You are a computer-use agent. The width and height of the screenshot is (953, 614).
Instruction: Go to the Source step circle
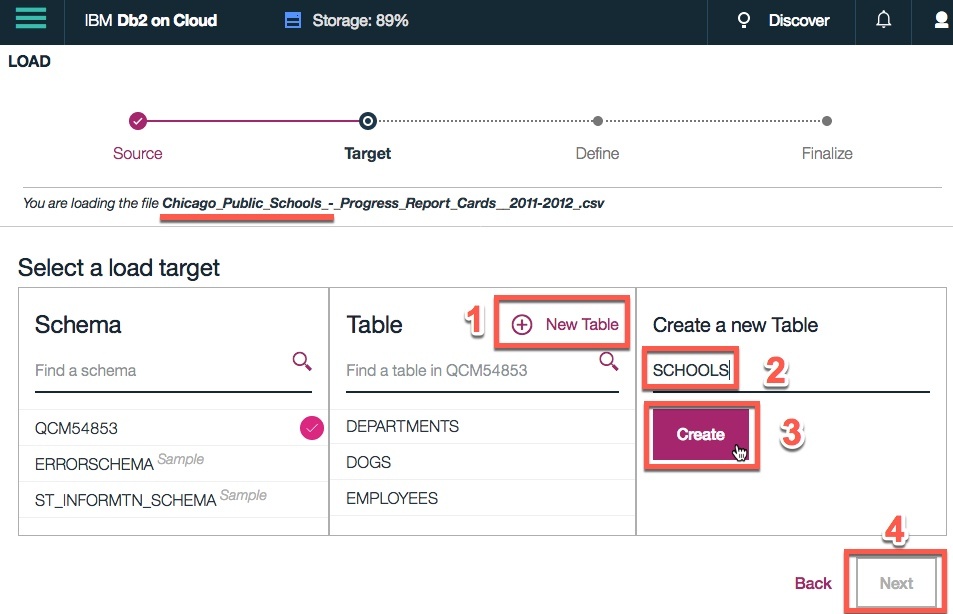138,121
